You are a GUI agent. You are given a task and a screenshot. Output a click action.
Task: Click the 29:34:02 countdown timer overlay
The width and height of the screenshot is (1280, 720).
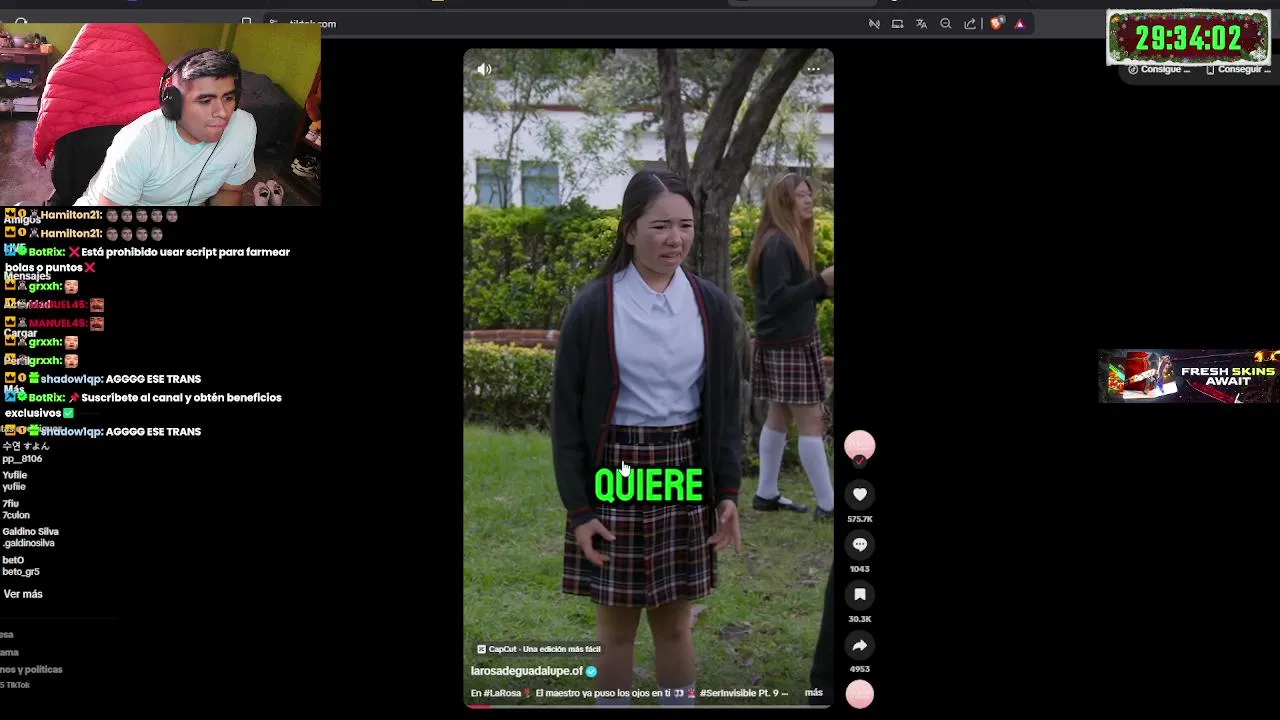pyautogui.click(x=1188, y=38)
